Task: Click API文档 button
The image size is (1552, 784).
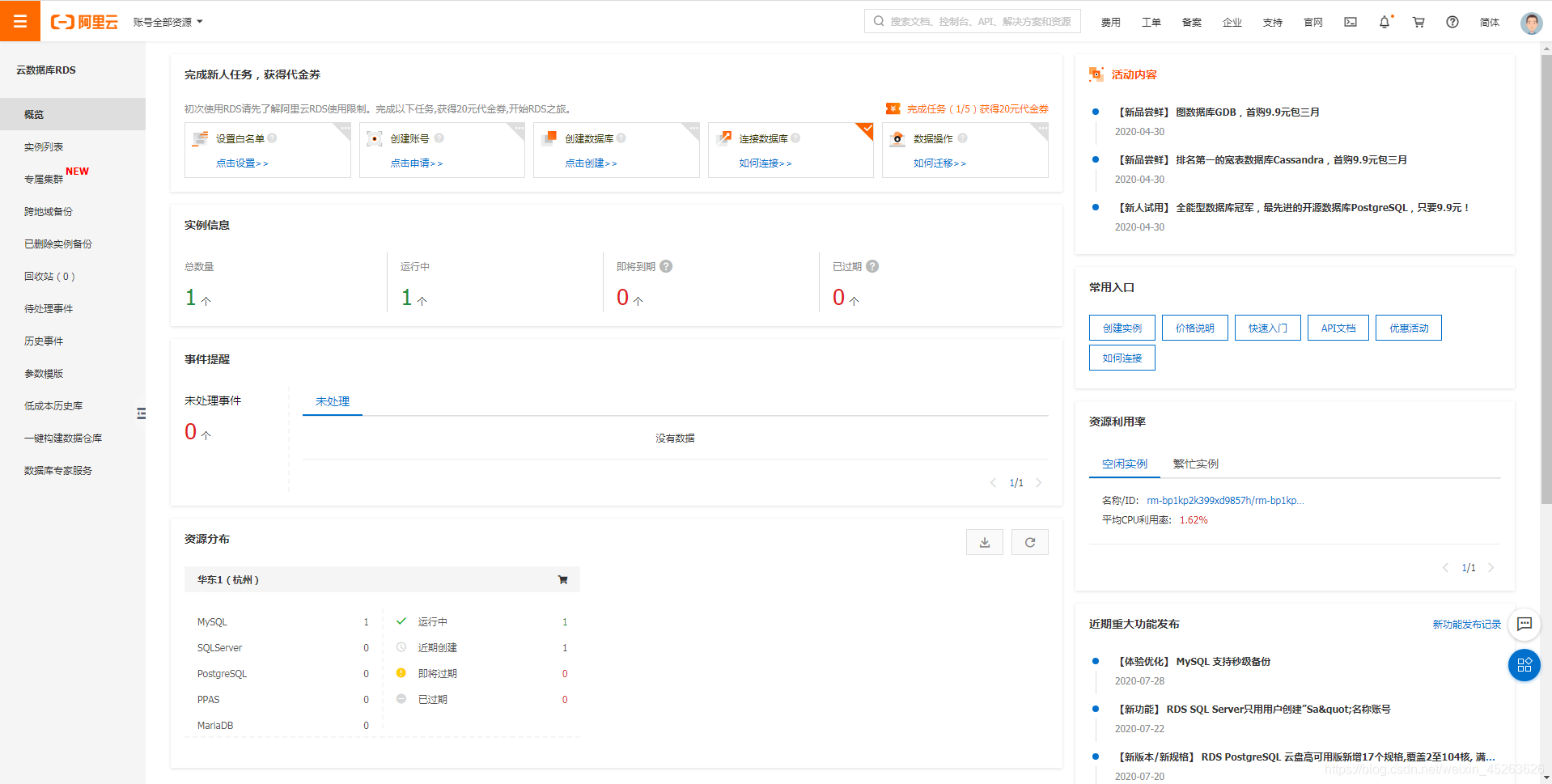Action: click(1338, 328)
